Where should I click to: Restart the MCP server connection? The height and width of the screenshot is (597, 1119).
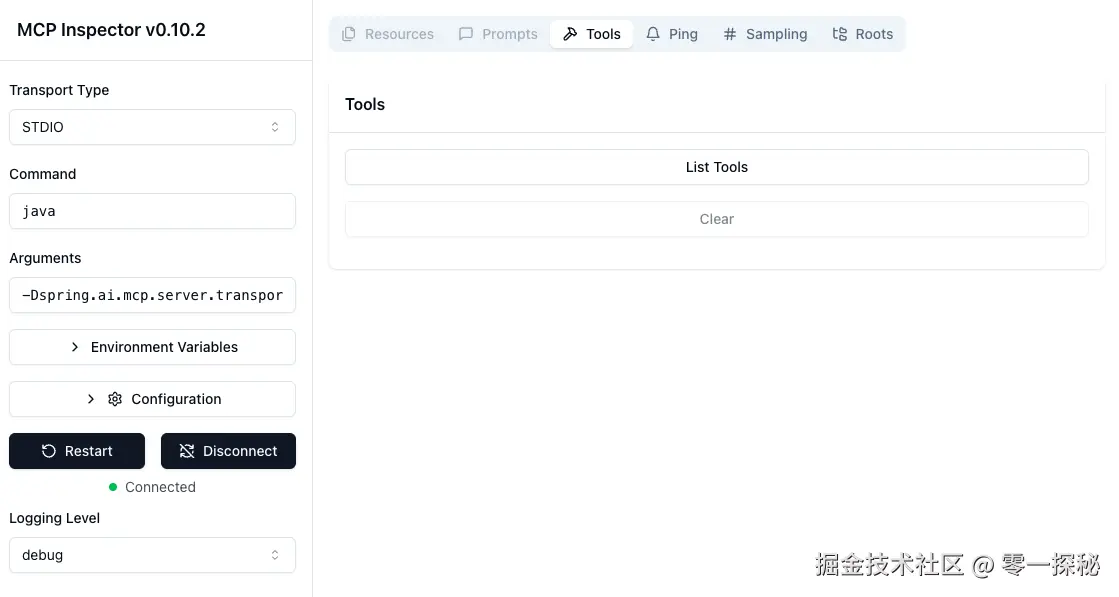77,451
